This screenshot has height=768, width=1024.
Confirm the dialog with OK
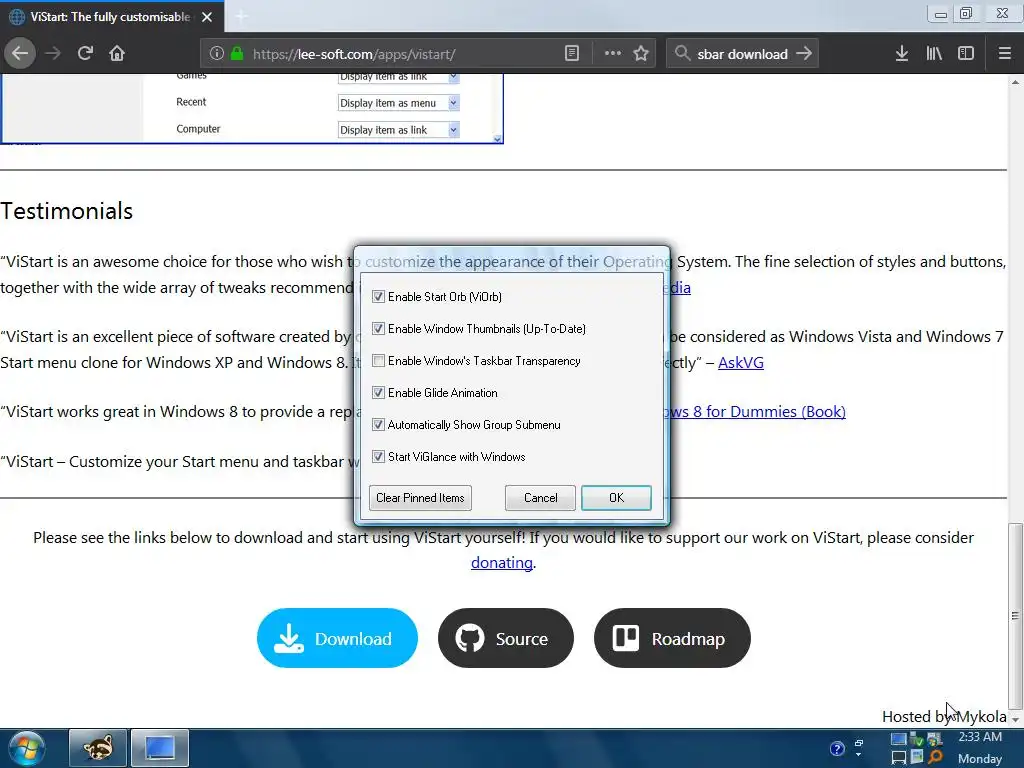click(616, 498)
